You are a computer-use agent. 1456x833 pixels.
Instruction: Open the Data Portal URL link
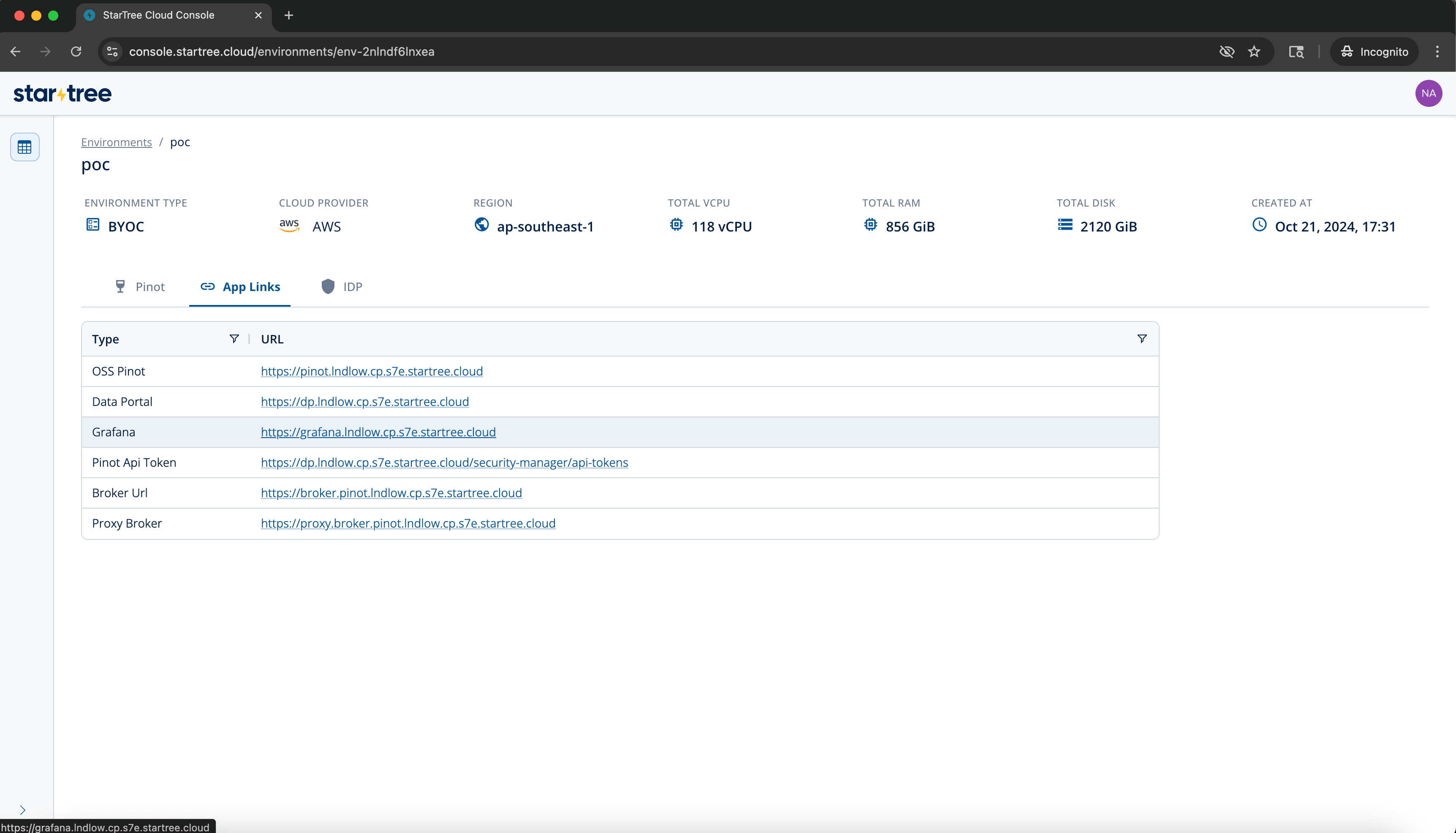point(365,402)
